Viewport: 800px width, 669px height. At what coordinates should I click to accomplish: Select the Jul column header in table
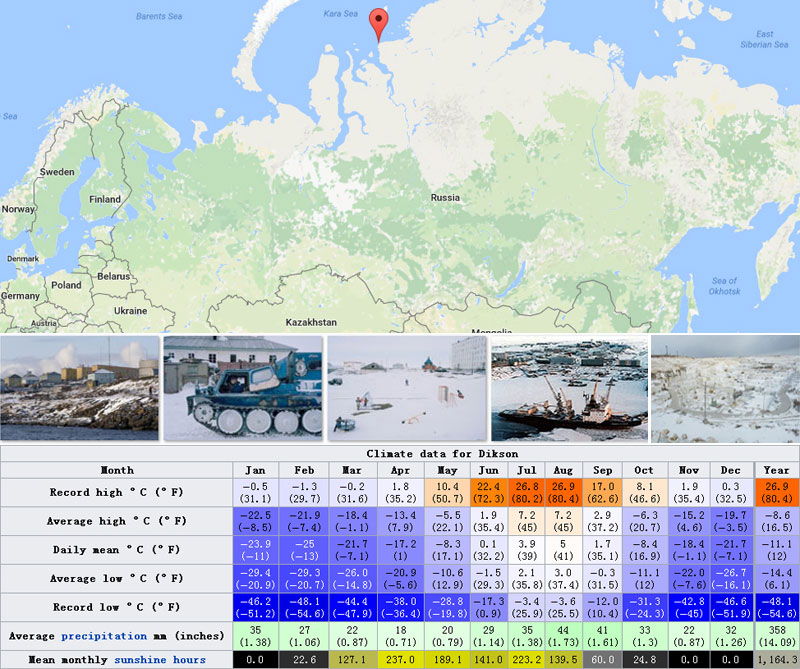[527, 470]
